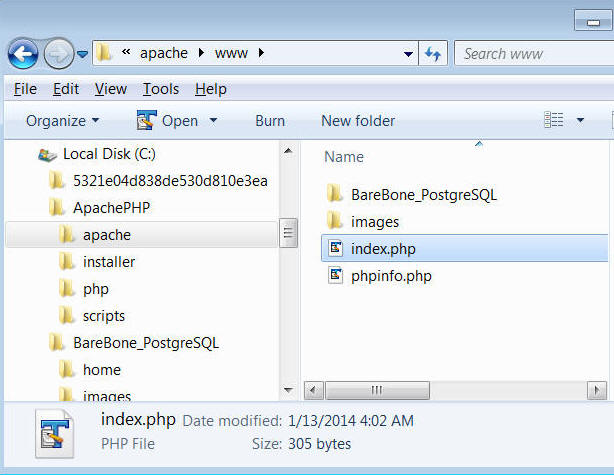
Task: Click the navigation tree scrollbar thumb
Action: click(288, 233)
